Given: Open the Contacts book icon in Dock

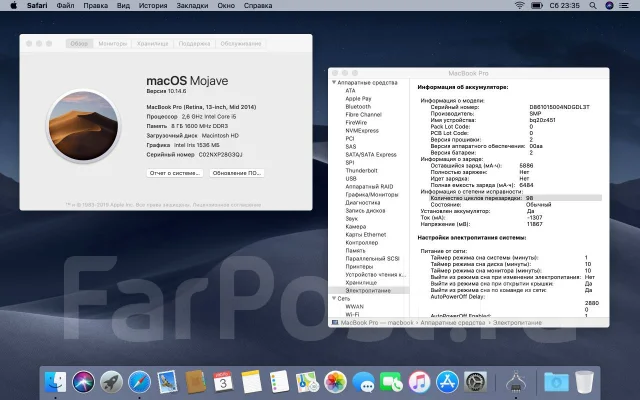Looking at the screenshot, I should point(196,382).
